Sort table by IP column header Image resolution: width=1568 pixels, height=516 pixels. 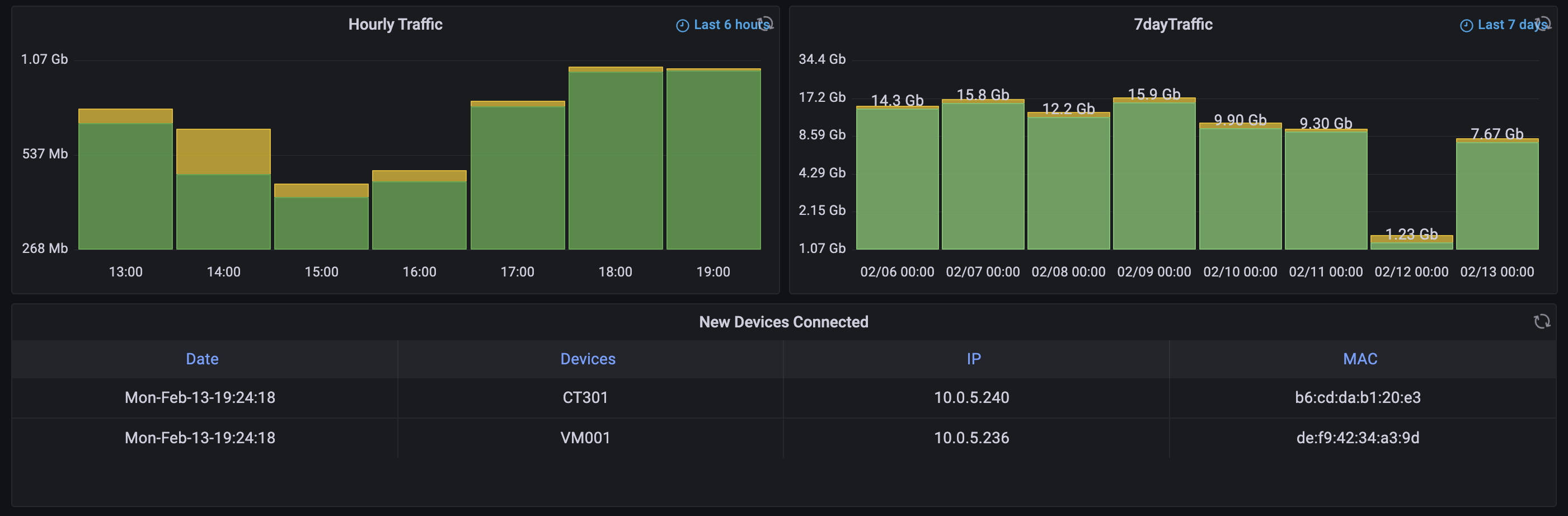tap(973, 359)
